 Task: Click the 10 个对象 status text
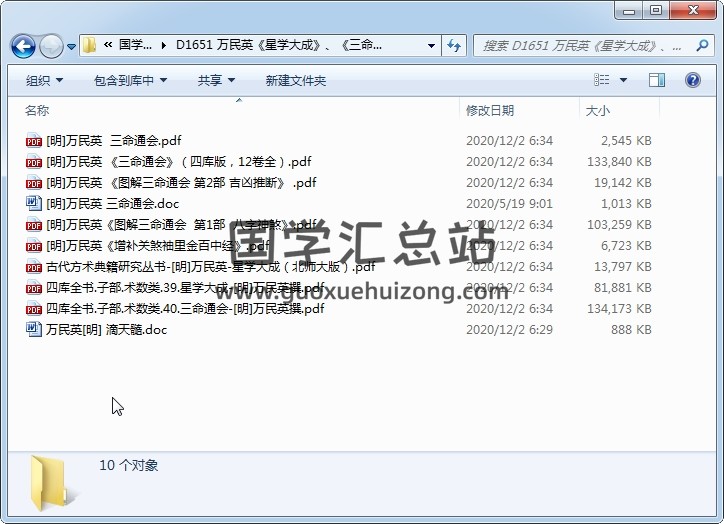[x=128, y=465]
